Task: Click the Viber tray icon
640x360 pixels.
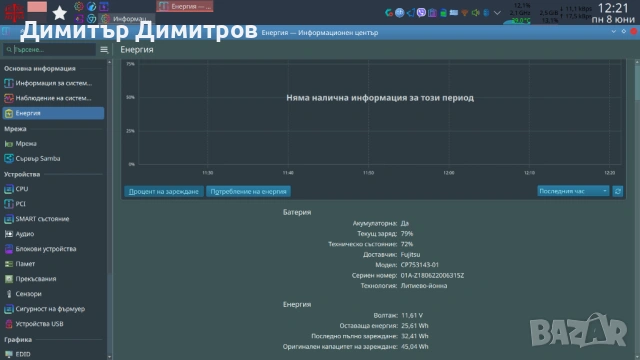Action: tap(421, 13)
